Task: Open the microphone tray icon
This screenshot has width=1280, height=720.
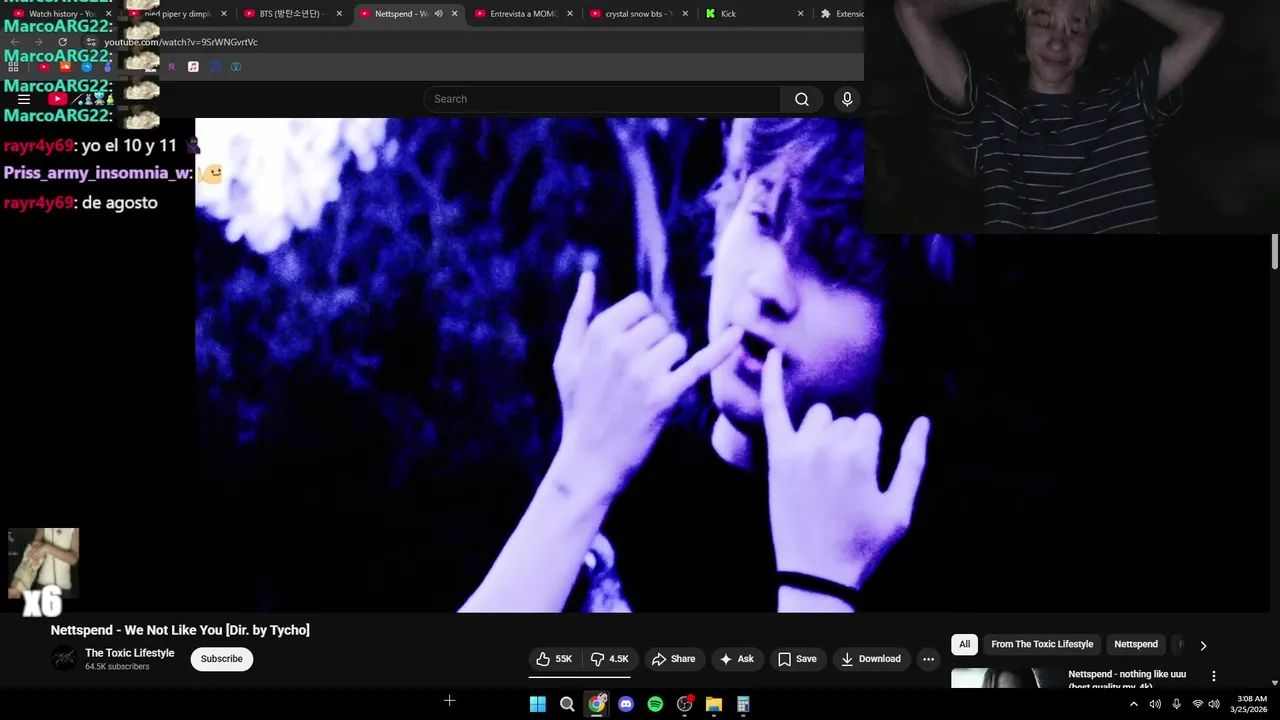Action: (1176, 704)
